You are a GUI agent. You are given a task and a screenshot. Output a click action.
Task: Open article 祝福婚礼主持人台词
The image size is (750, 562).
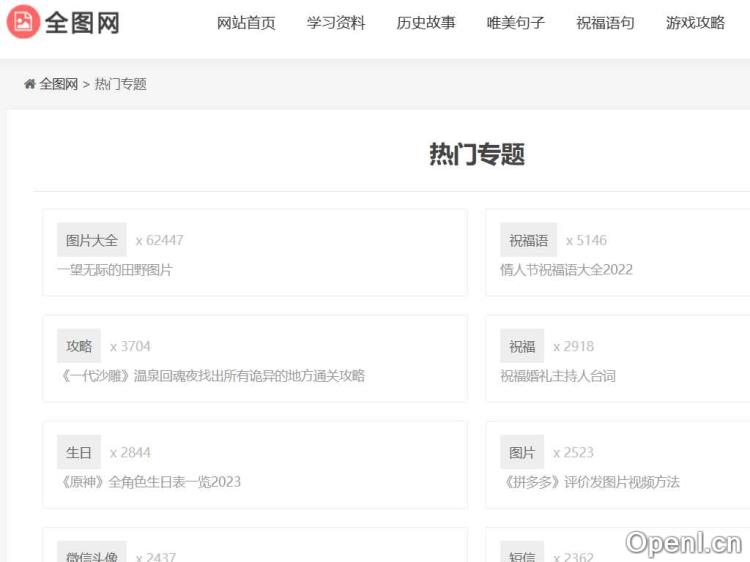(558, 376)
